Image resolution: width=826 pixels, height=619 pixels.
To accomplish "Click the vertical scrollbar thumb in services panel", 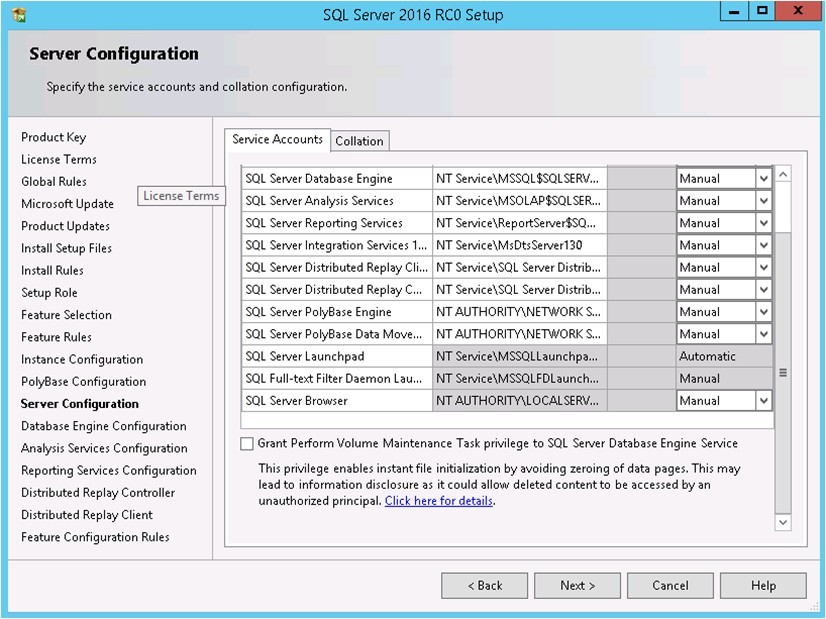I will pyautogui.click(x=783, y=373).
